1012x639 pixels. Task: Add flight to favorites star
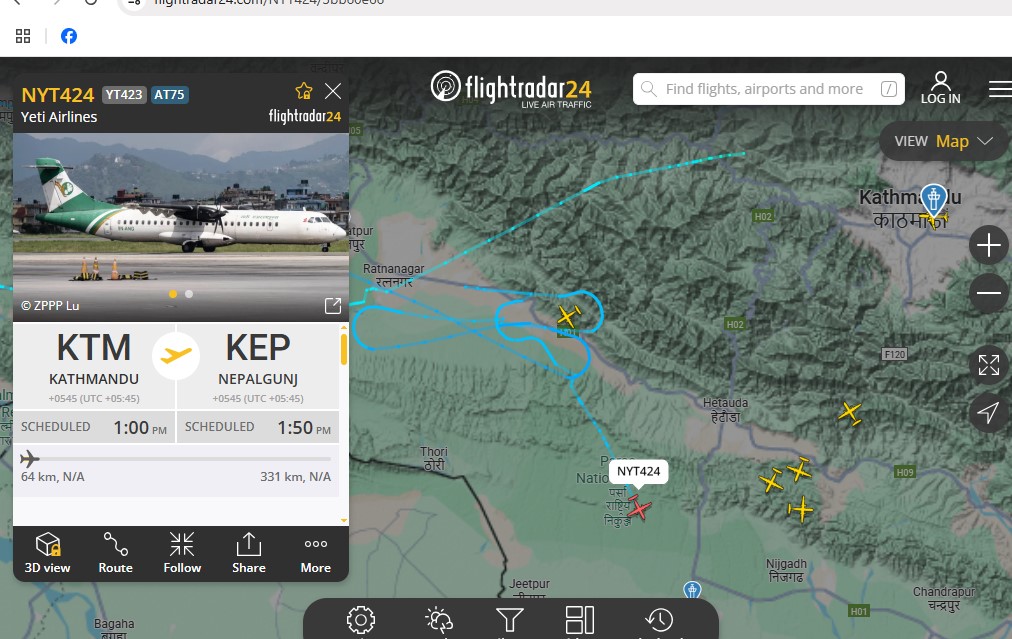304,91
